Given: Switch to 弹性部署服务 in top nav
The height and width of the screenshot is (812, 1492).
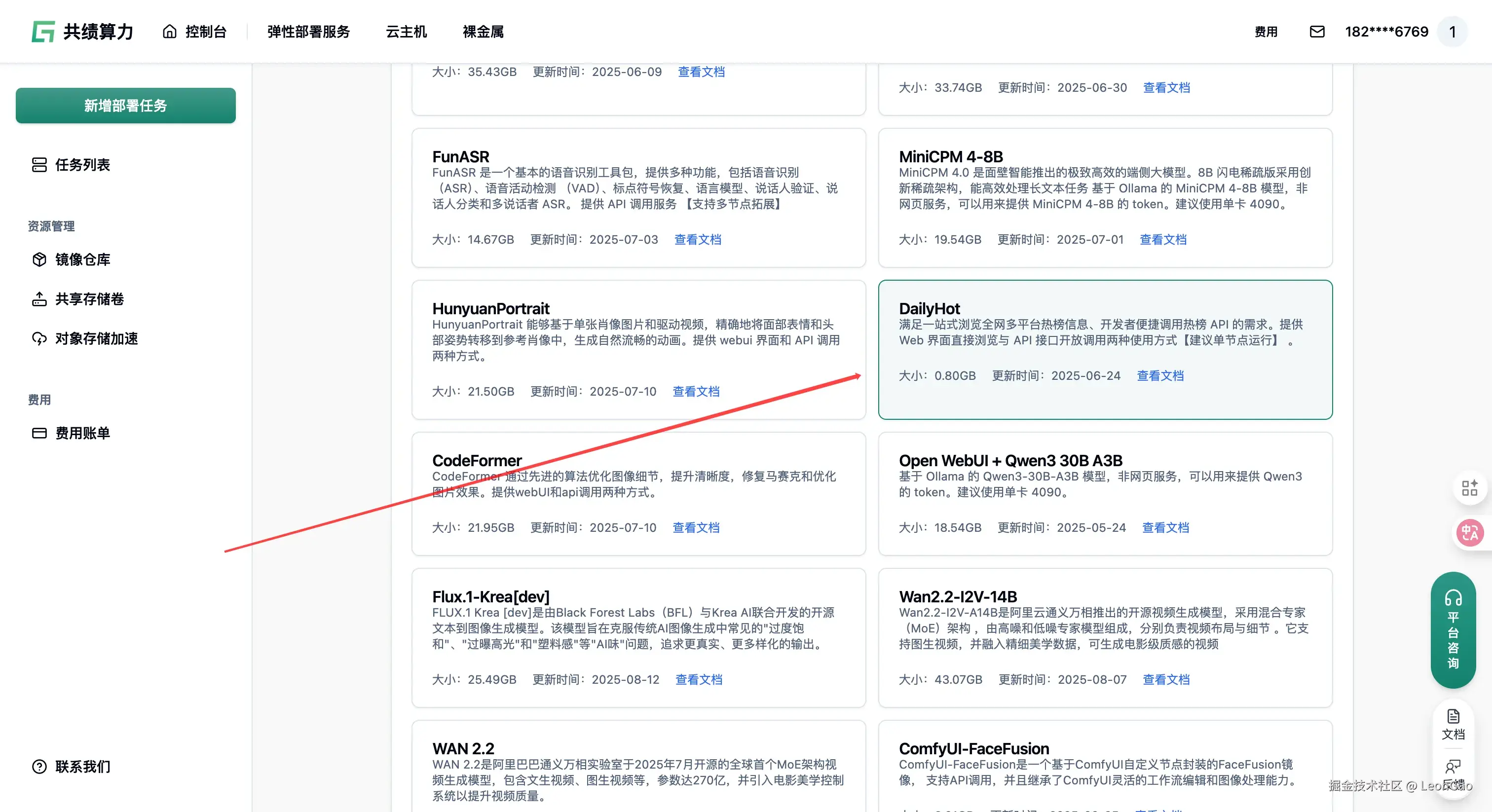Looking at the screenshot, I should [x=309, y=32].
